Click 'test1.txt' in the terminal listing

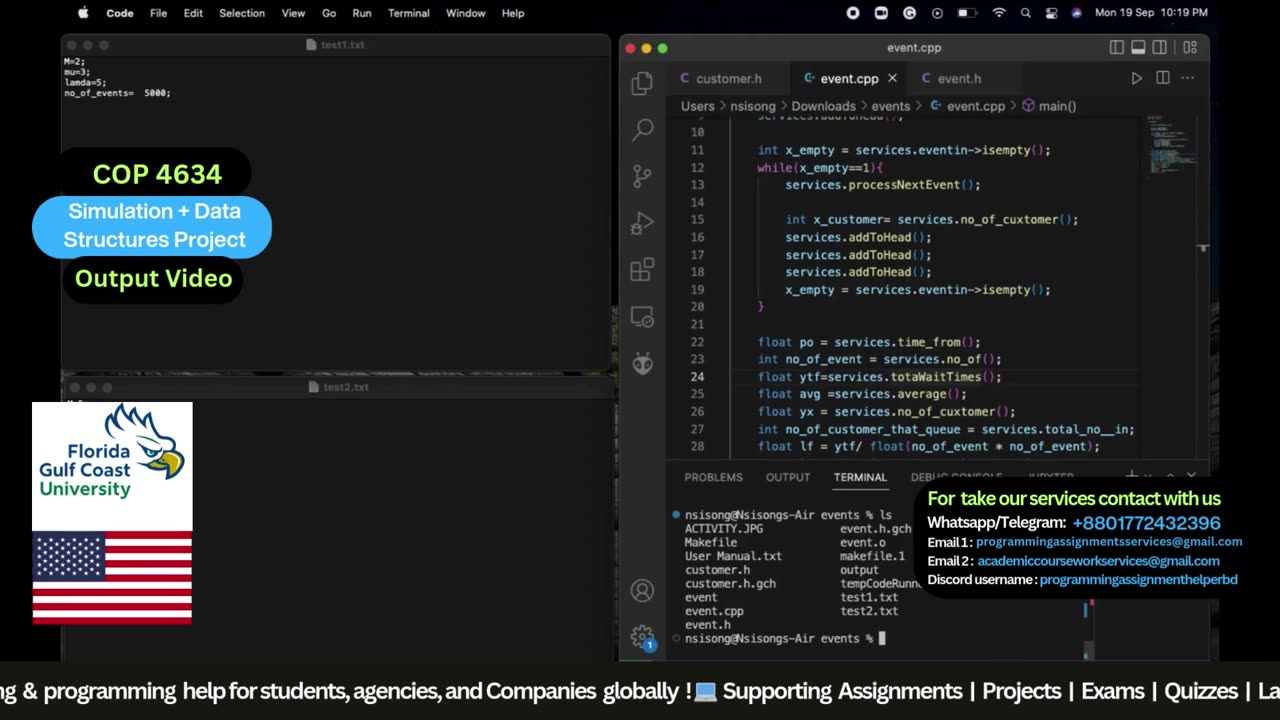(869, 597)
